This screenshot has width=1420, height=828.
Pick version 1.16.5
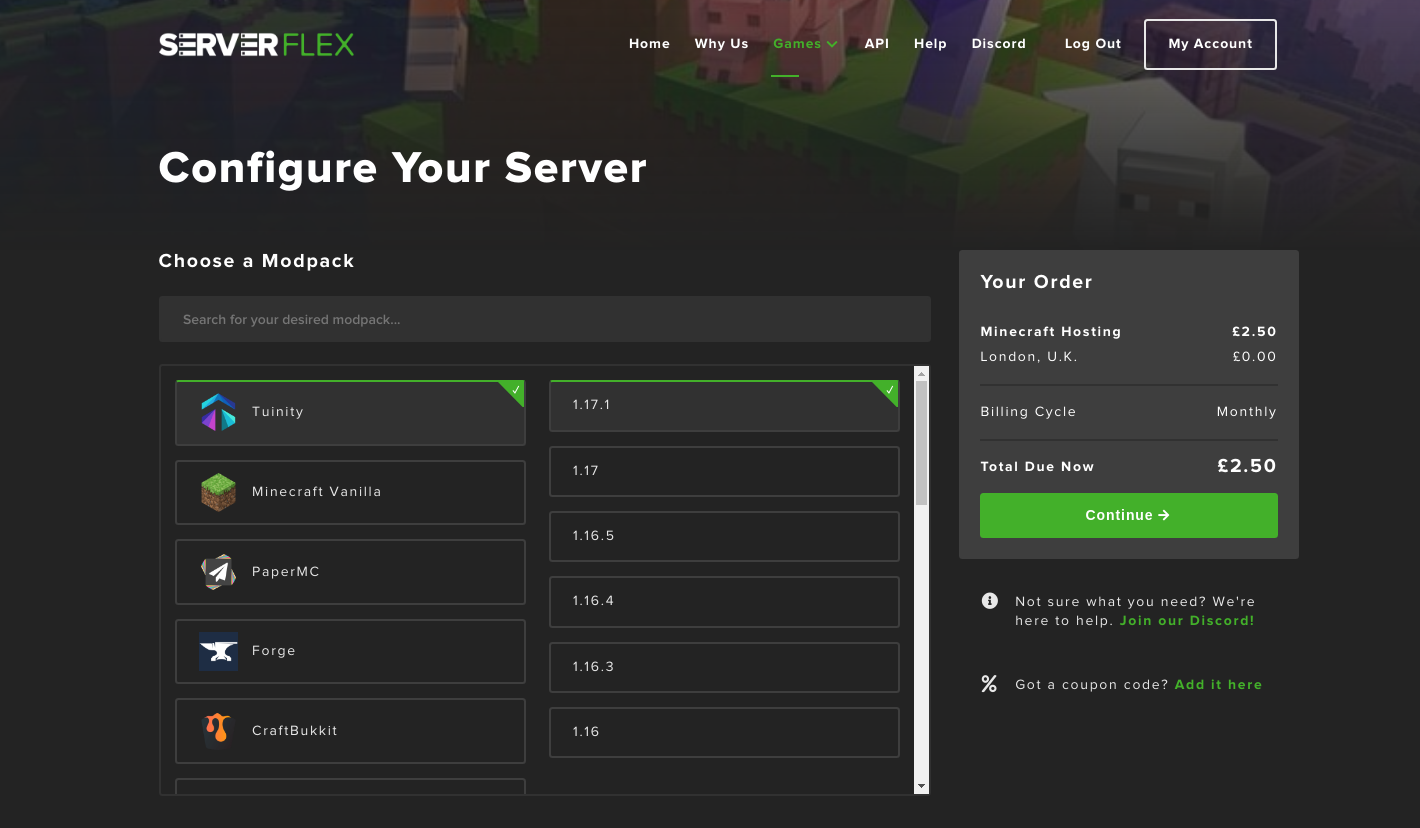point(724,536)
